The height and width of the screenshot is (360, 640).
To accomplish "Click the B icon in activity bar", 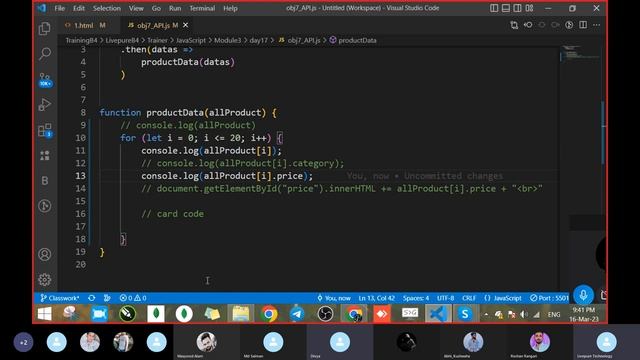I will [x=44, y=180].
